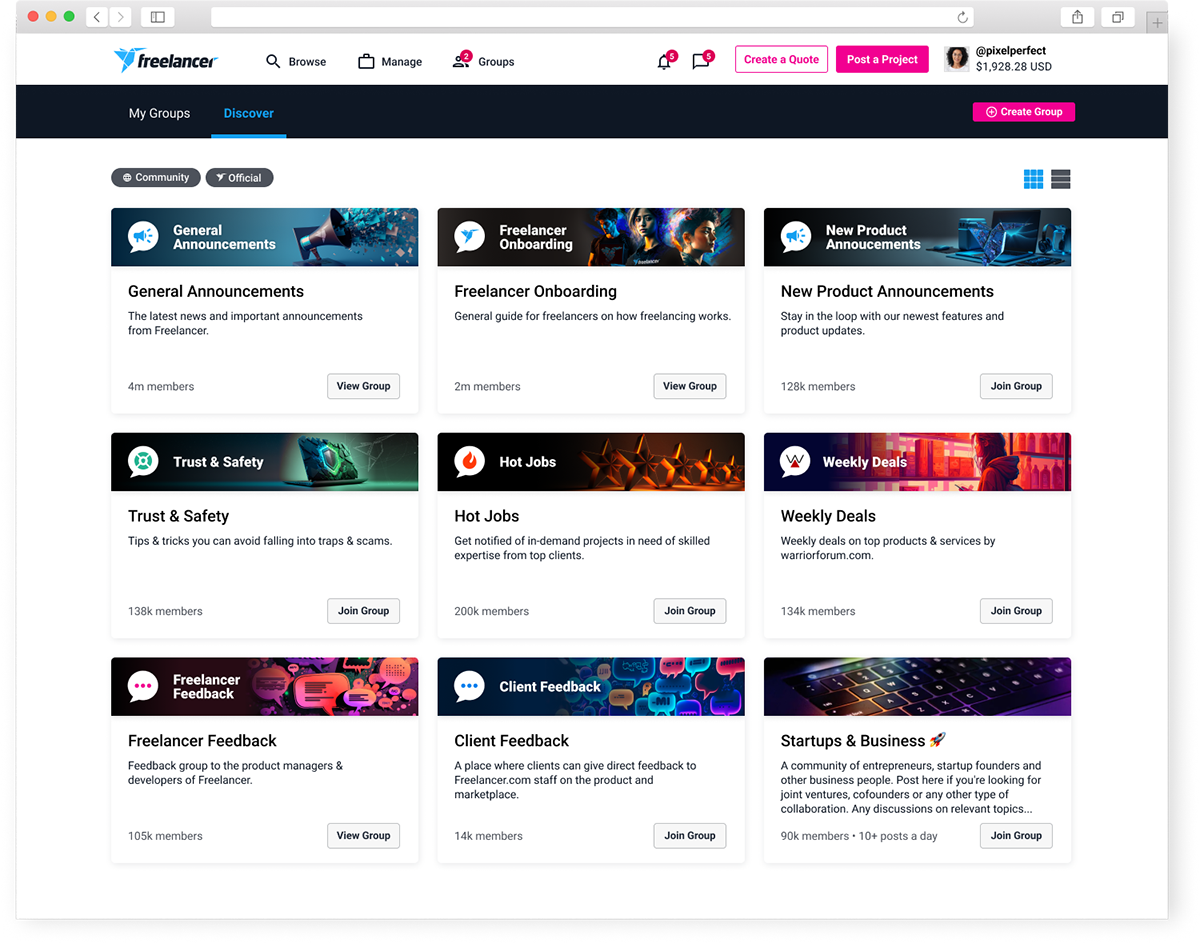This screenshot has height=943, width=1200.
Task: Open the Manage menu
Action: click(390, 62)
